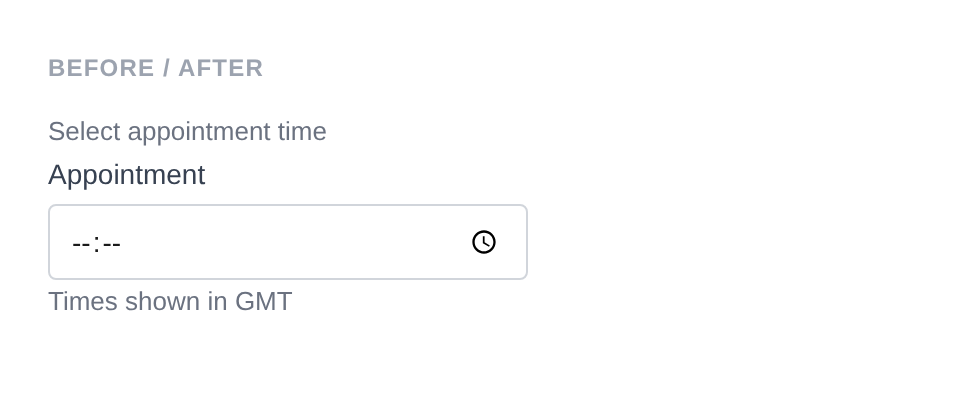Click the word 'Select' in description text
The image size is (960, 406).
(x=84, y=132)
